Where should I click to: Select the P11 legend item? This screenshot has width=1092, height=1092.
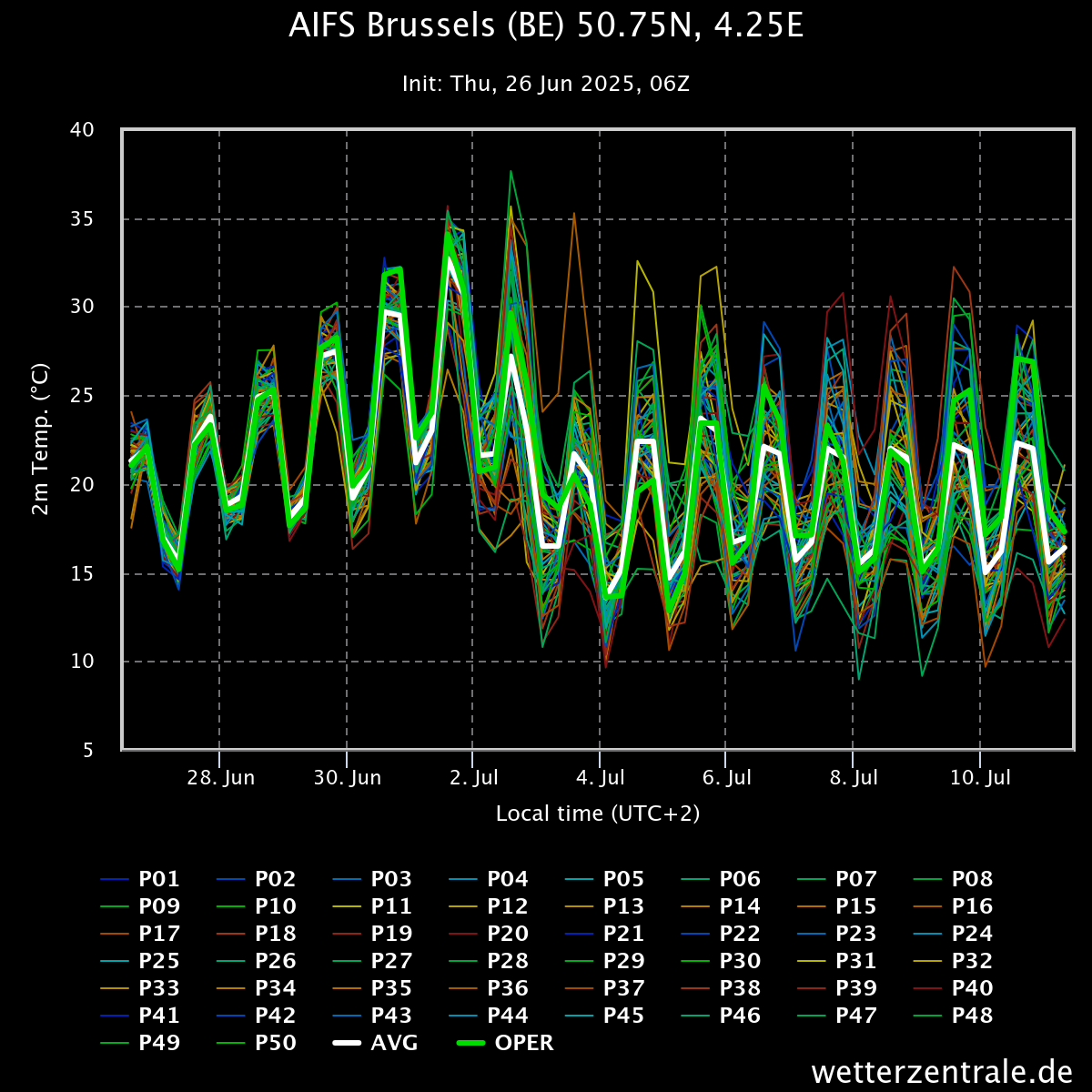[373, 906]
